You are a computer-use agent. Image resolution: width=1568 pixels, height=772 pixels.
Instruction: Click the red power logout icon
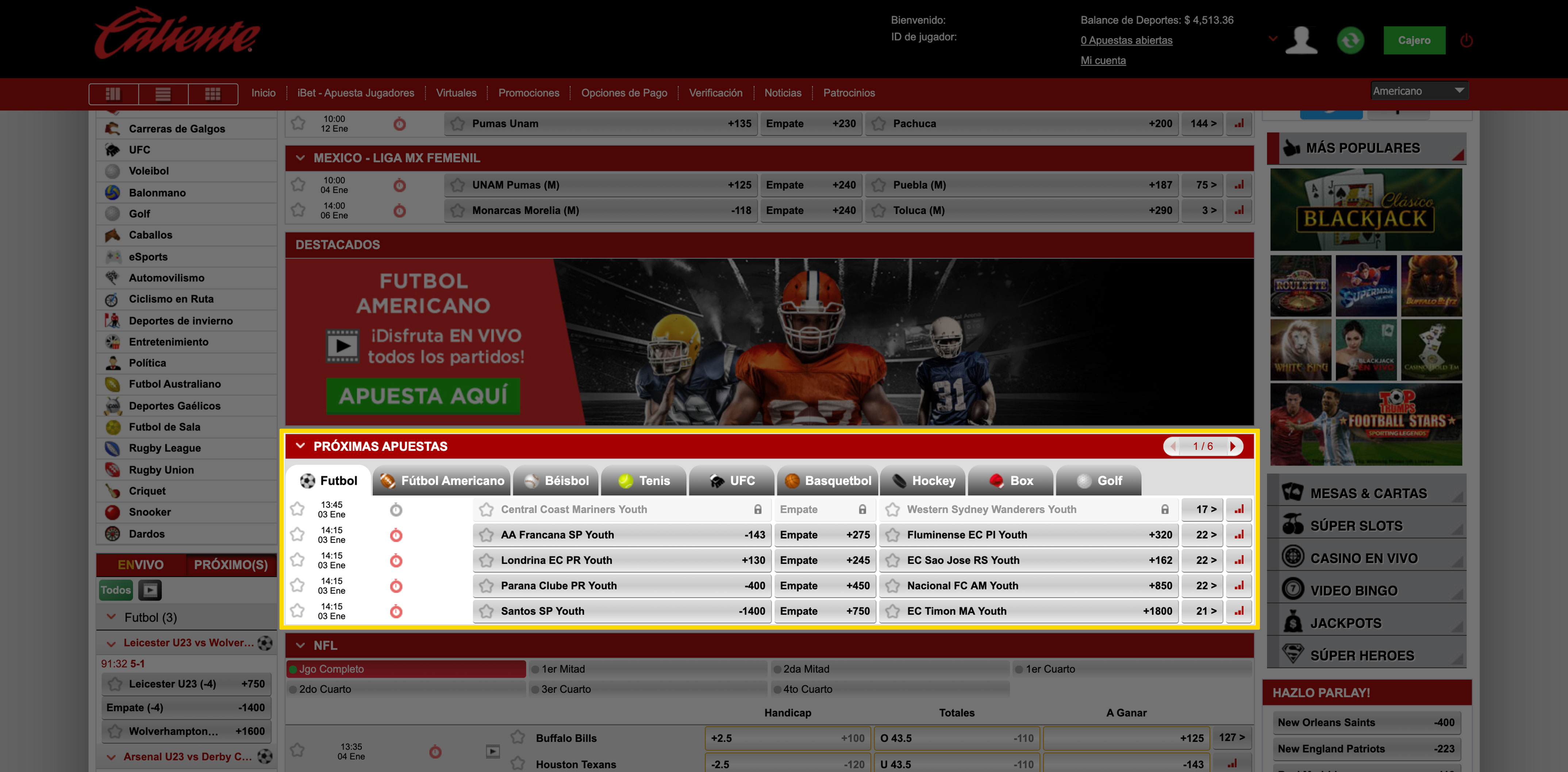coord(1466,41)
